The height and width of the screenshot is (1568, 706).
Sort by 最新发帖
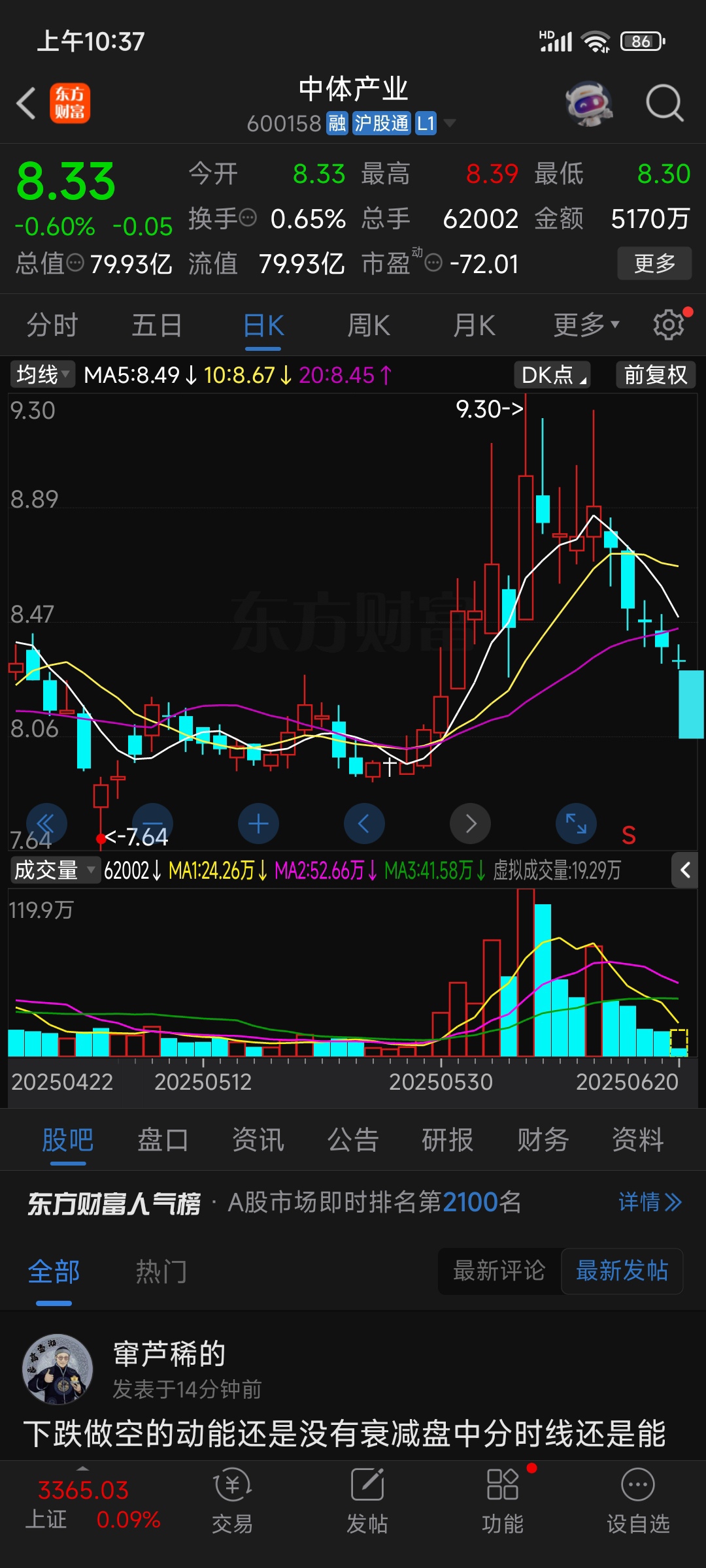(622, 1271)
